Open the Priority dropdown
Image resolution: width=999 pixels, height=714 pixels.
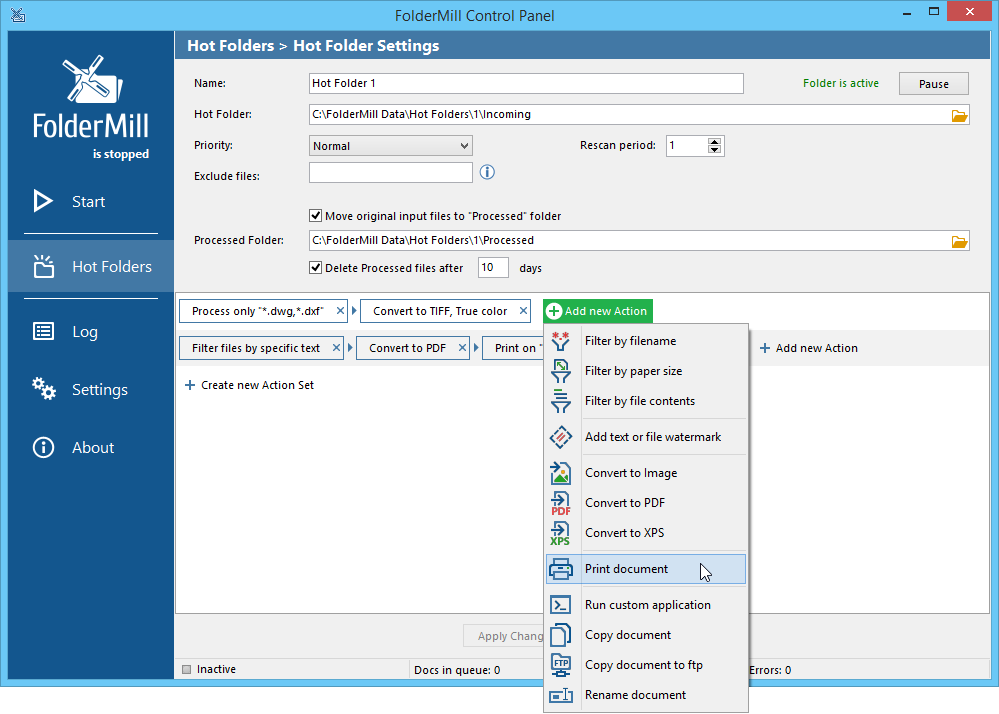[x=391, y=146]
